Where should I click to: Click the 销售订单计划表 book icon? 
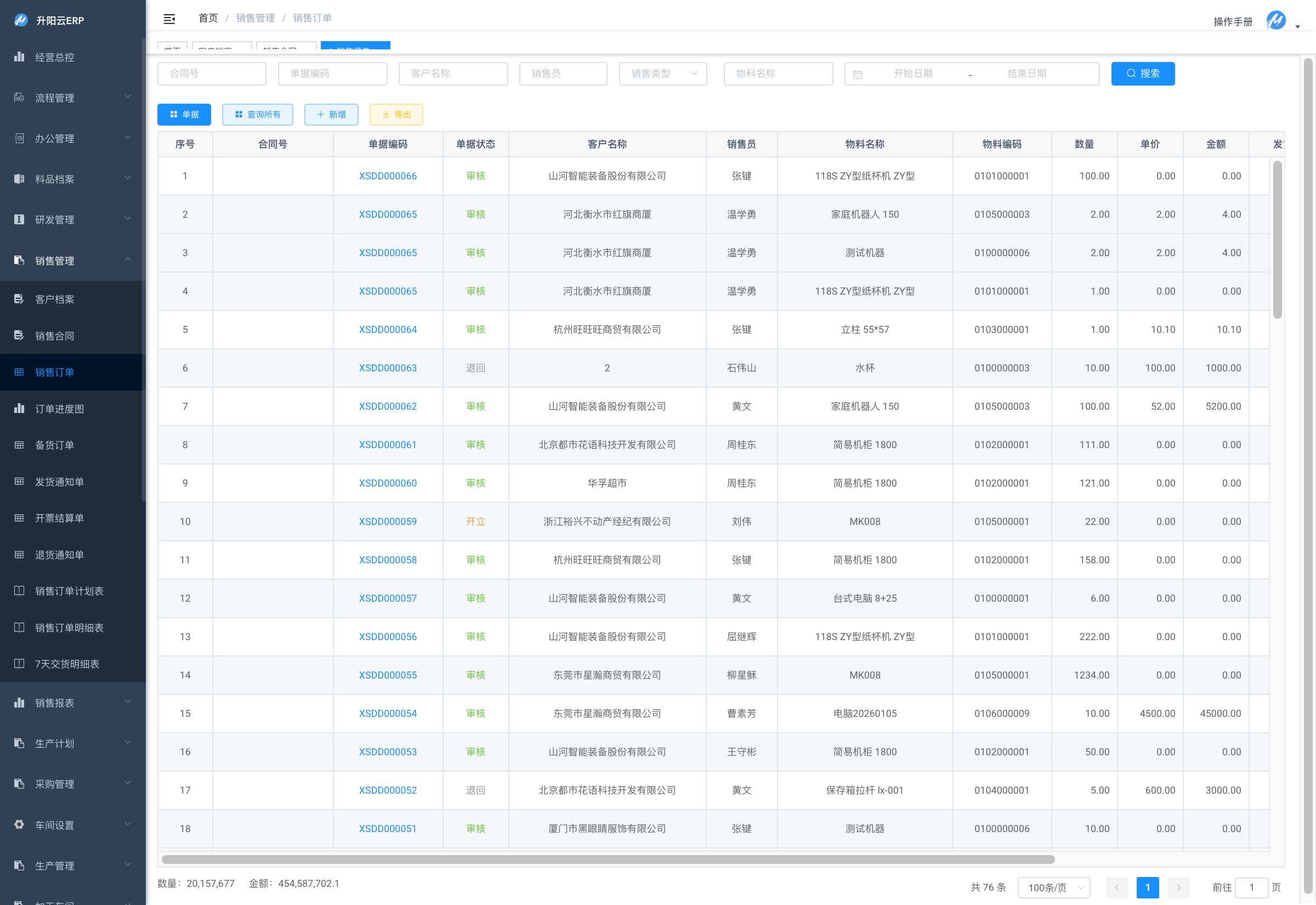(19, 591)
